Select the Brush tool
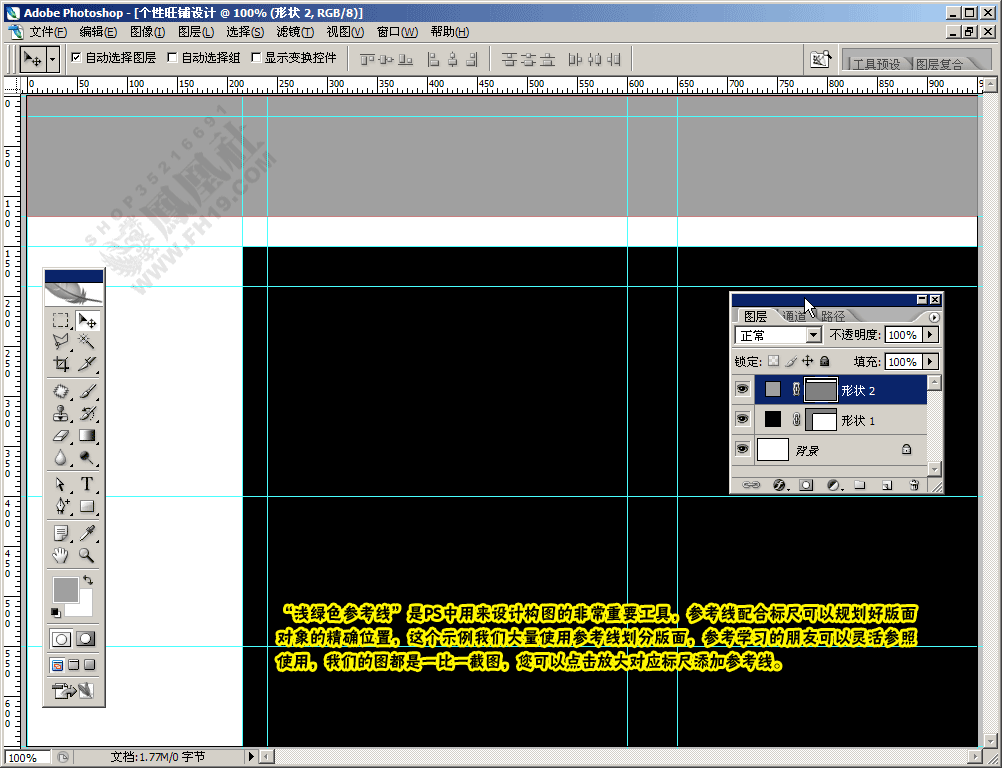This screenshot has width=1002, height=768. (87, 391)
